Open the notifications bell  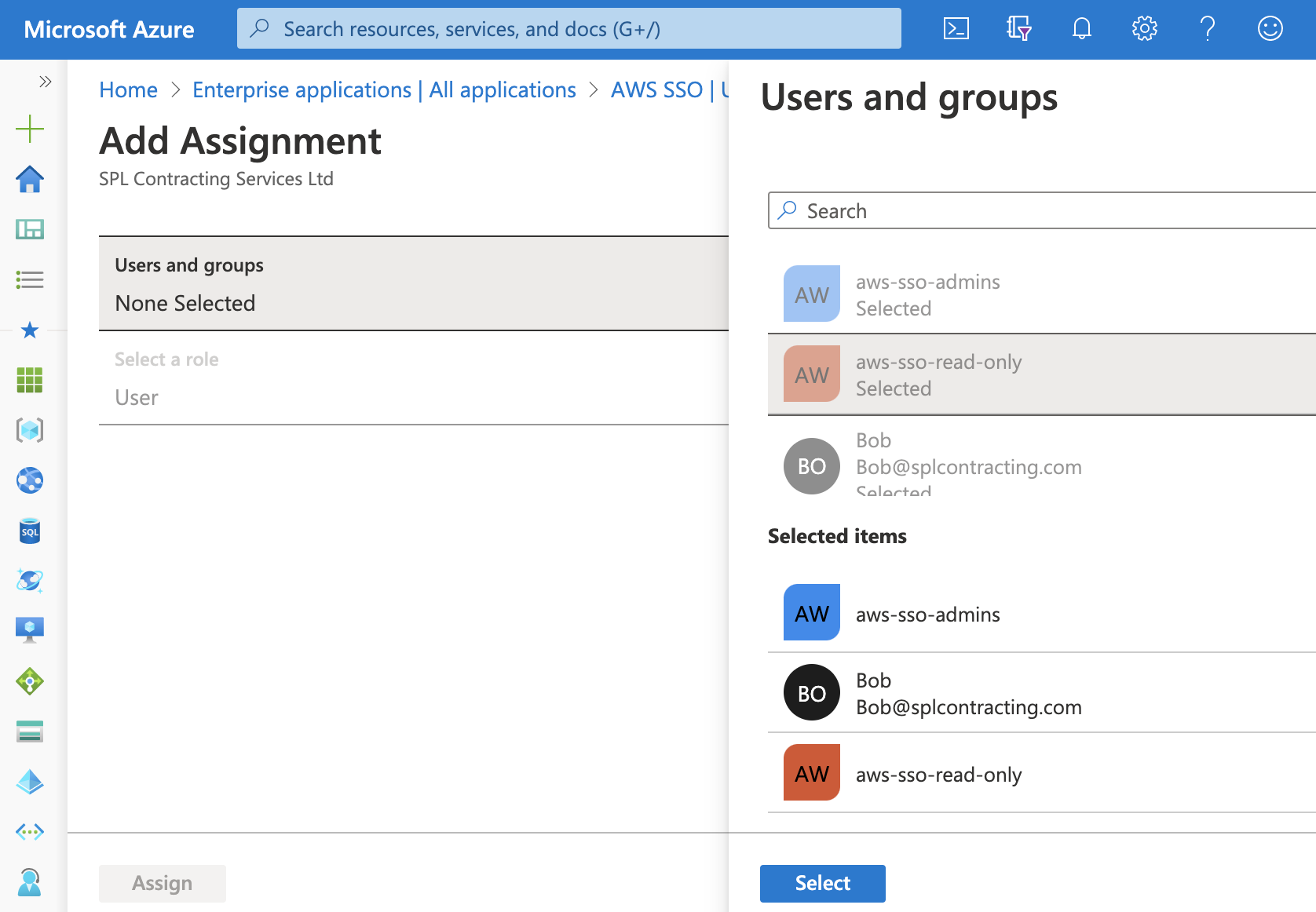point(1082,29)
